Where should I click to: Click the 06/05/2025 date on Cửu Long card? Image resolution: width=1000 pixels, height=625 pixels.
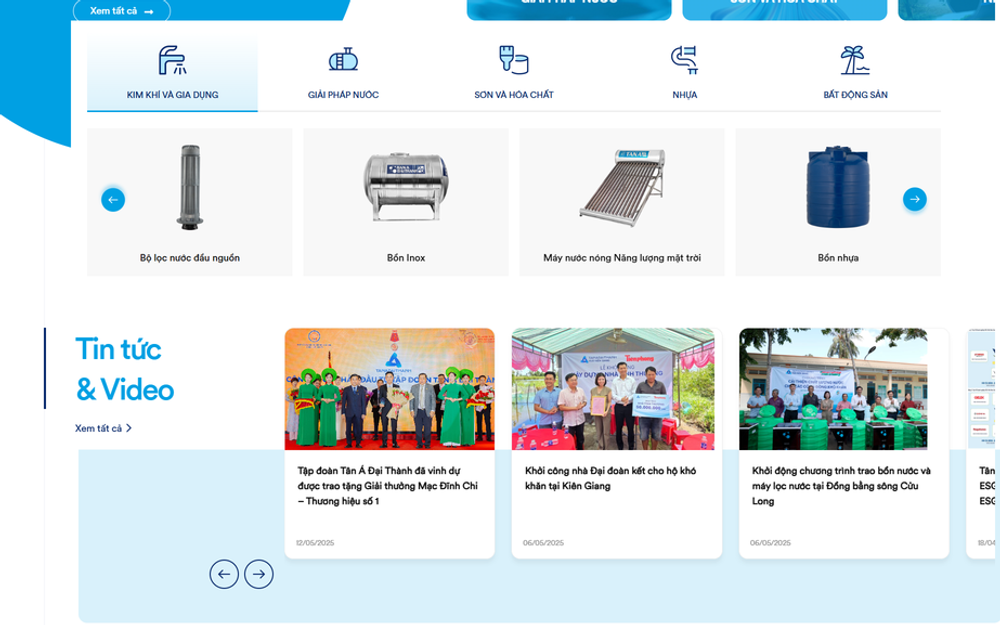pyautogui.click(x=770, y=543)
